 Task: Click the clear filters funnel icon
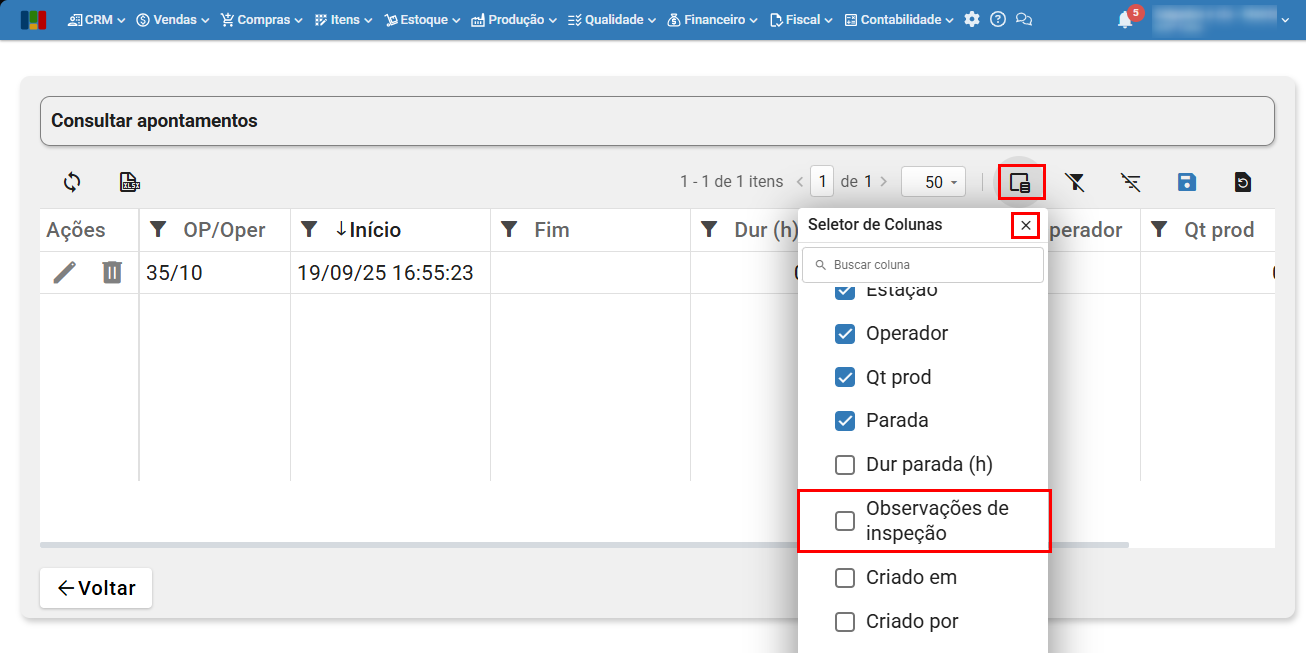[1075, 182]
